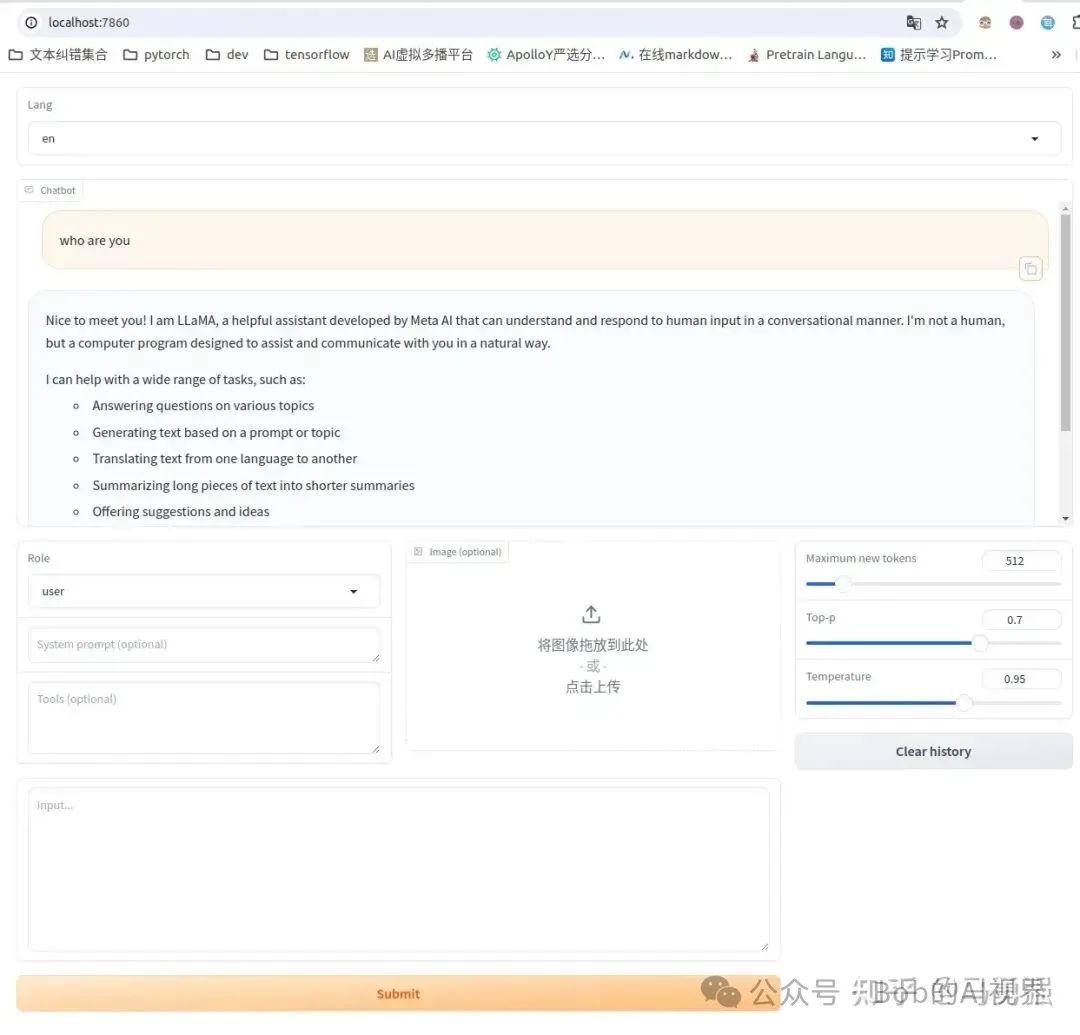Open the 在线markdow bookmark
Image resolution: width=1080 pixels, height=1035 pixels.
(676, 54)
